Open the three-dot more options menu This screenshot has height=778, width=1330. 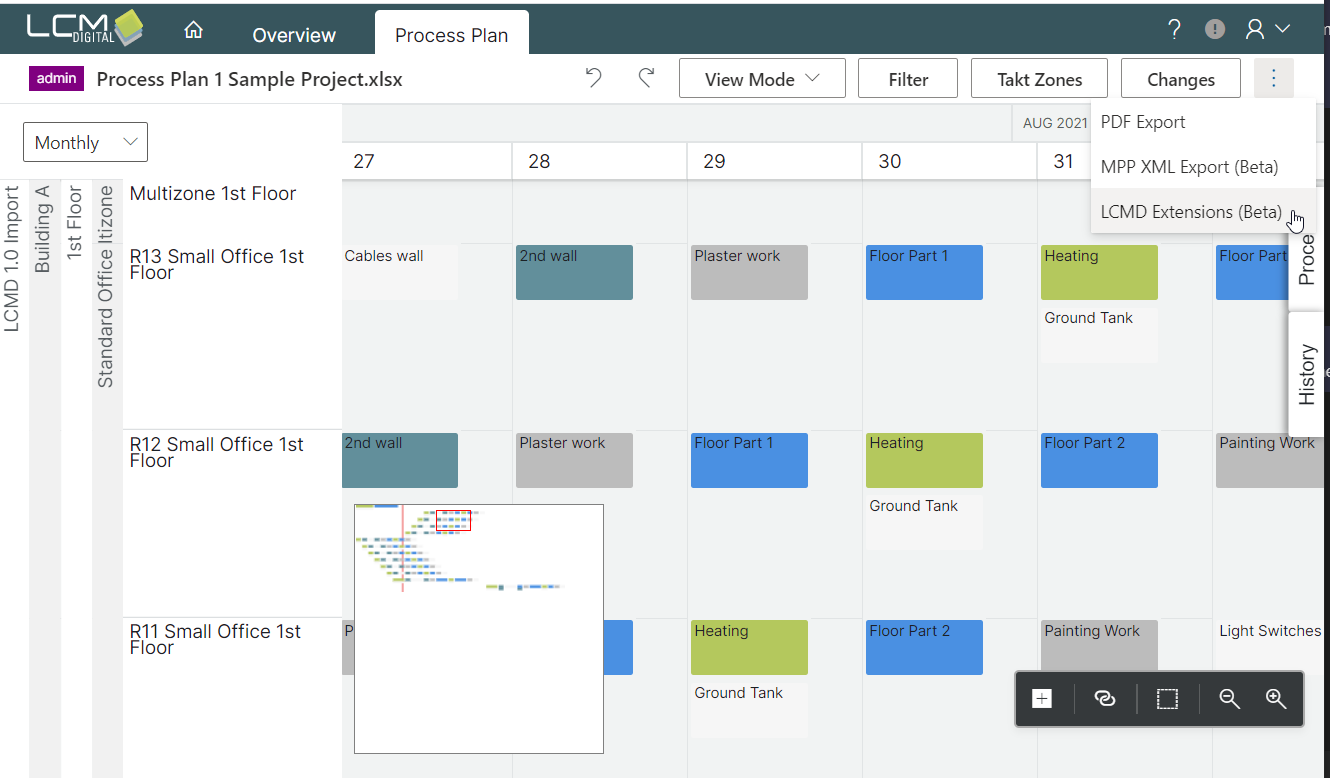coord(1273,78)
